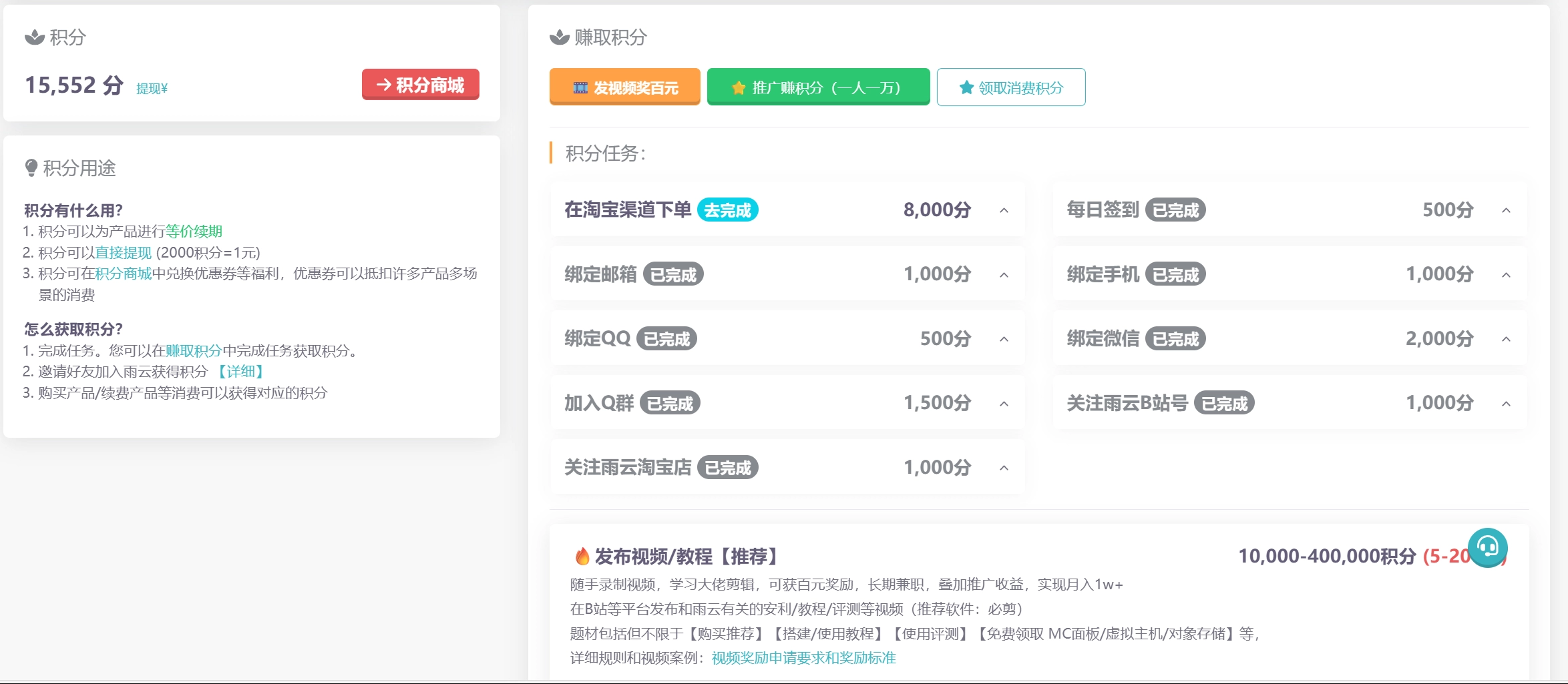Collapse the 在淘宝渠道下单 task chevron
Image resolution: width=1568 pixels, height=684 pixels.
(x=1004, y=210)
